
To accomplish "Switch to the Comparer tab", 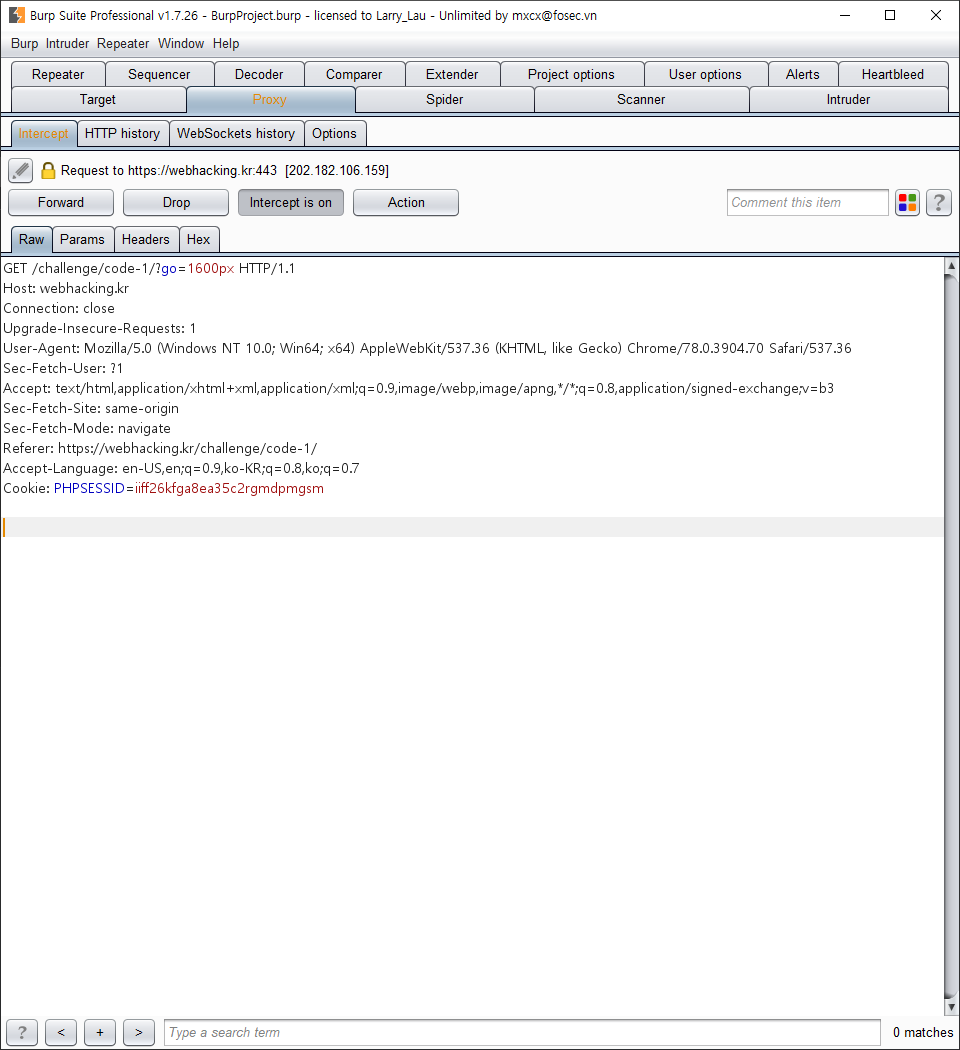I will [x=354, y=74].
